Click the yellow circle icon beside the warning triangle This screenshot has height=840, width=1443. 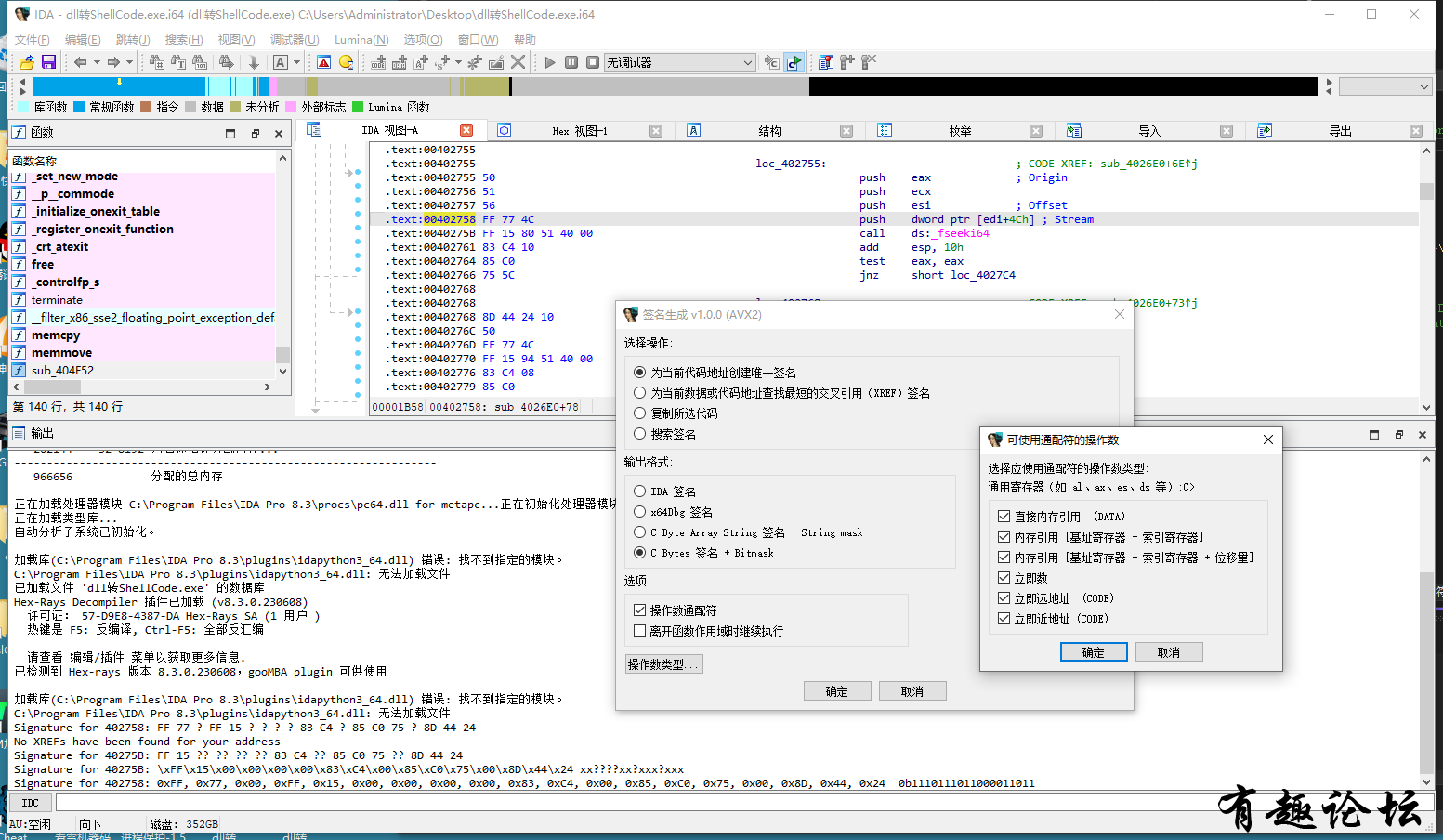pos(347,62)
